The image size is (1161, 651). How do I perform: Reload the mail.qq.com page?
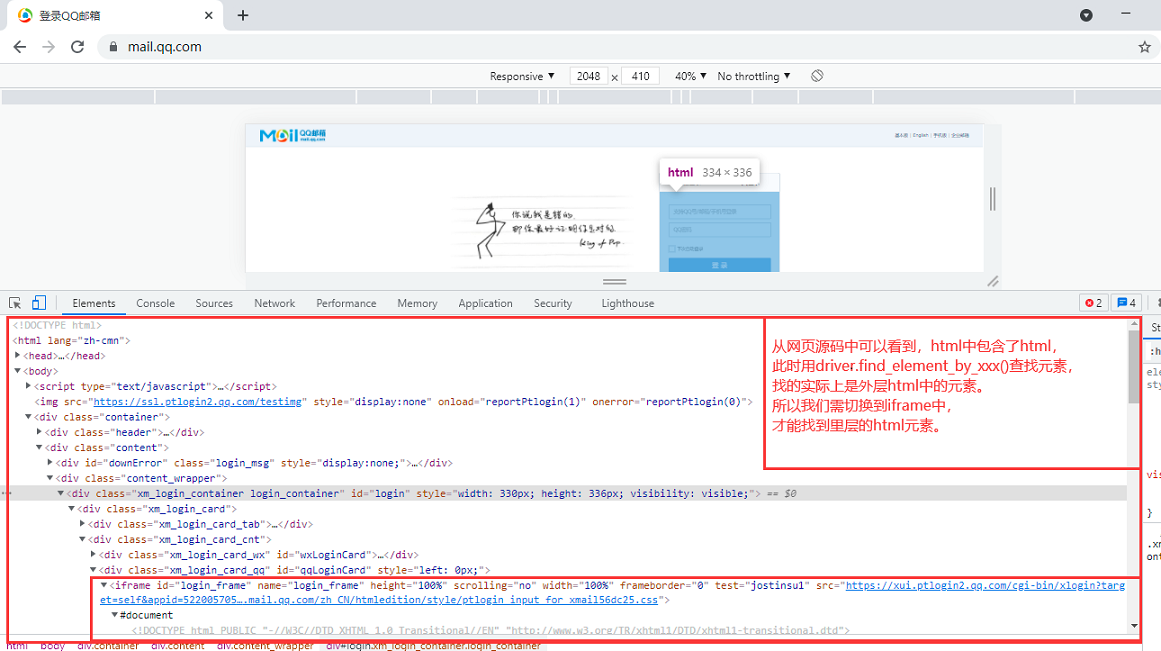tap(77, 47)
